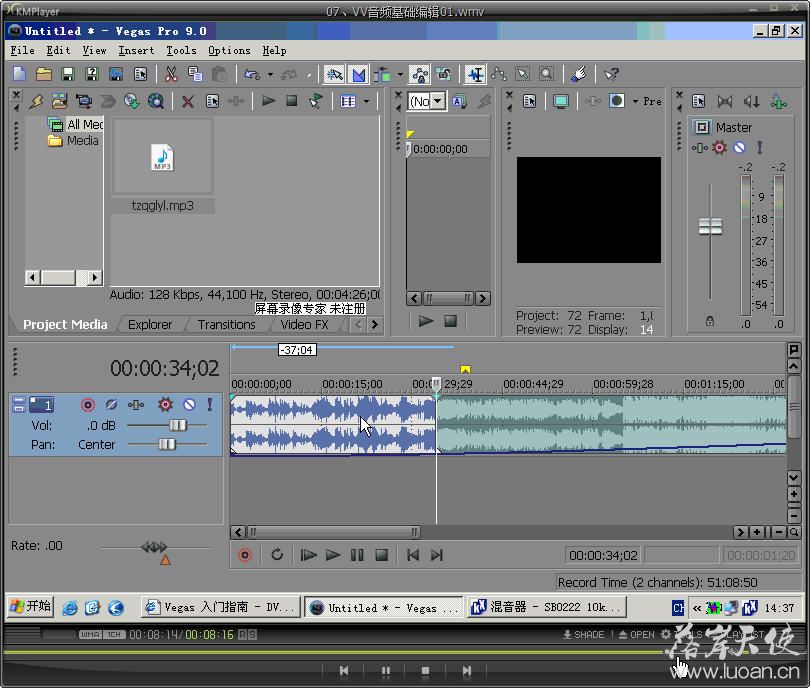The image size is (810, 688).
Task: Open the Options menu
Action: 229,51
